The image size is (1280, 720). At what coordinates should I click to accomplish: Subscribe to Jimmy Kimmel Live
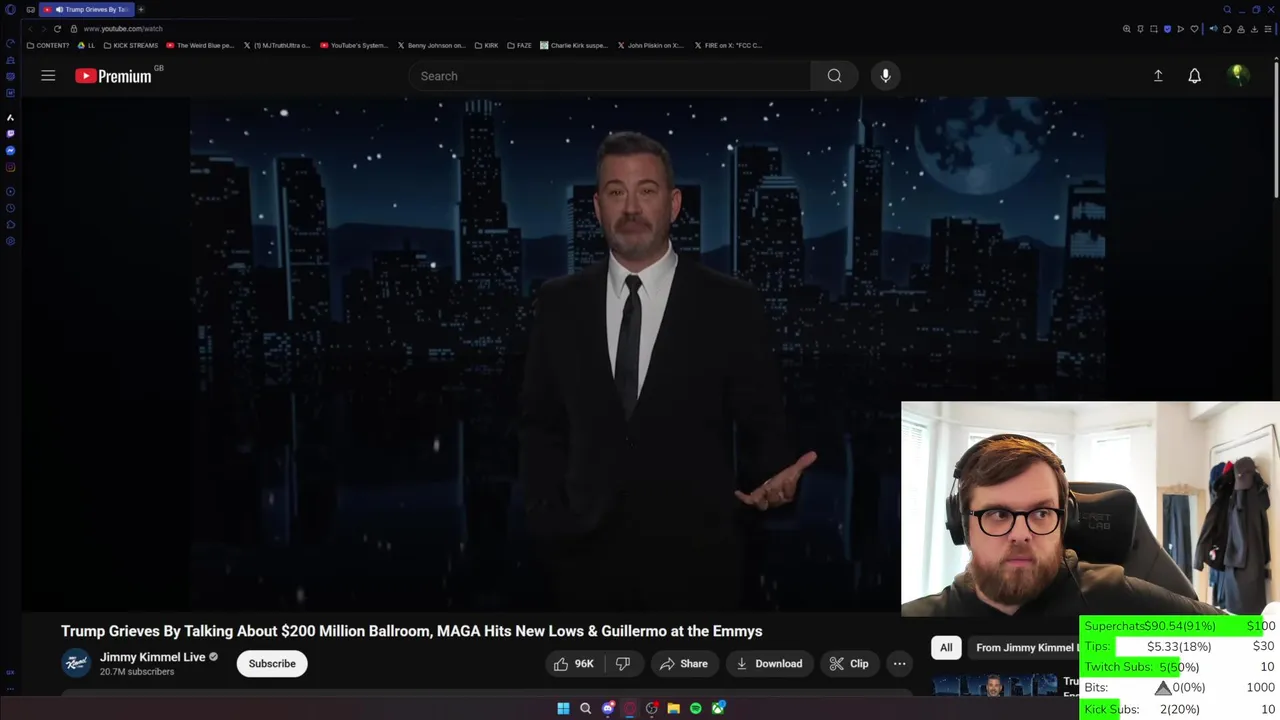[272, 664]
